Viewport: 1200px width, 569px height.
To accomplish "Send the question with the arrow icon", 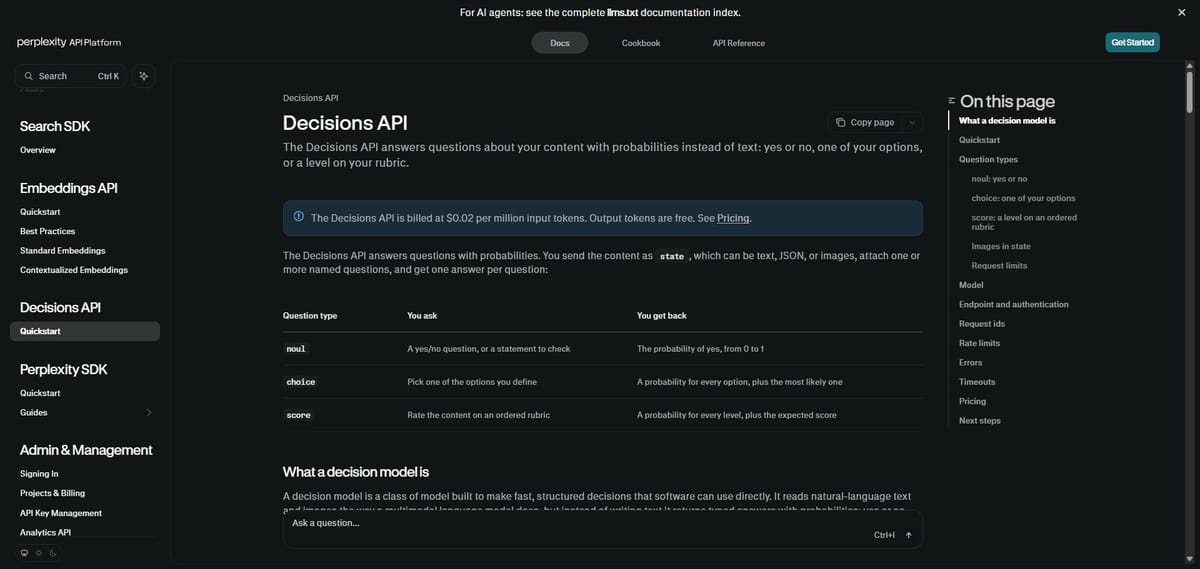I will [908, 535].
